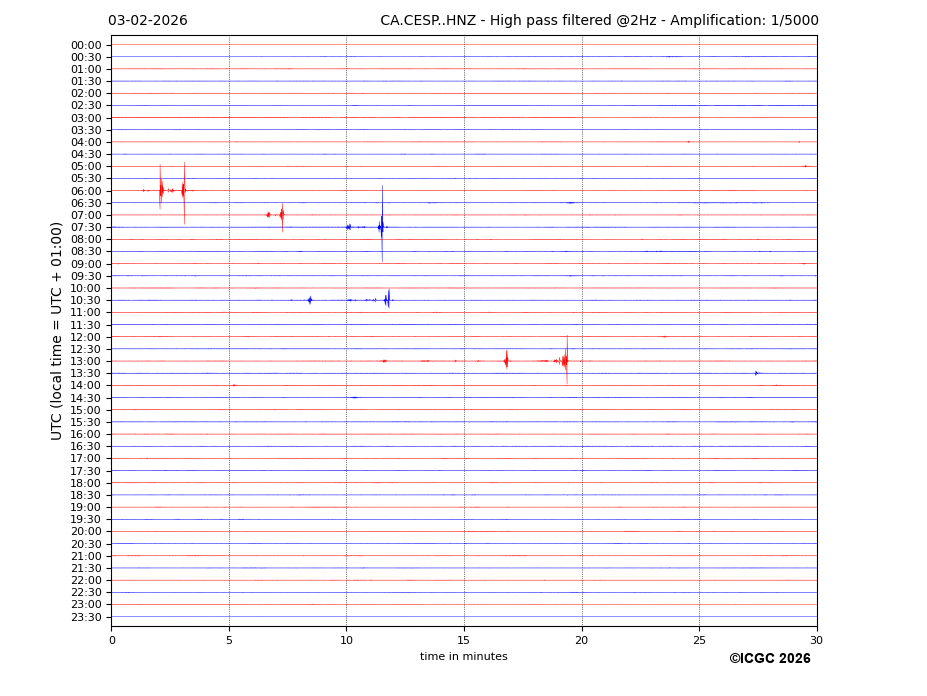Viewport: 927px width, 696px height.
Task: Select the large red spike near minute 19.5 at 13:00
Action: (566, 360)
